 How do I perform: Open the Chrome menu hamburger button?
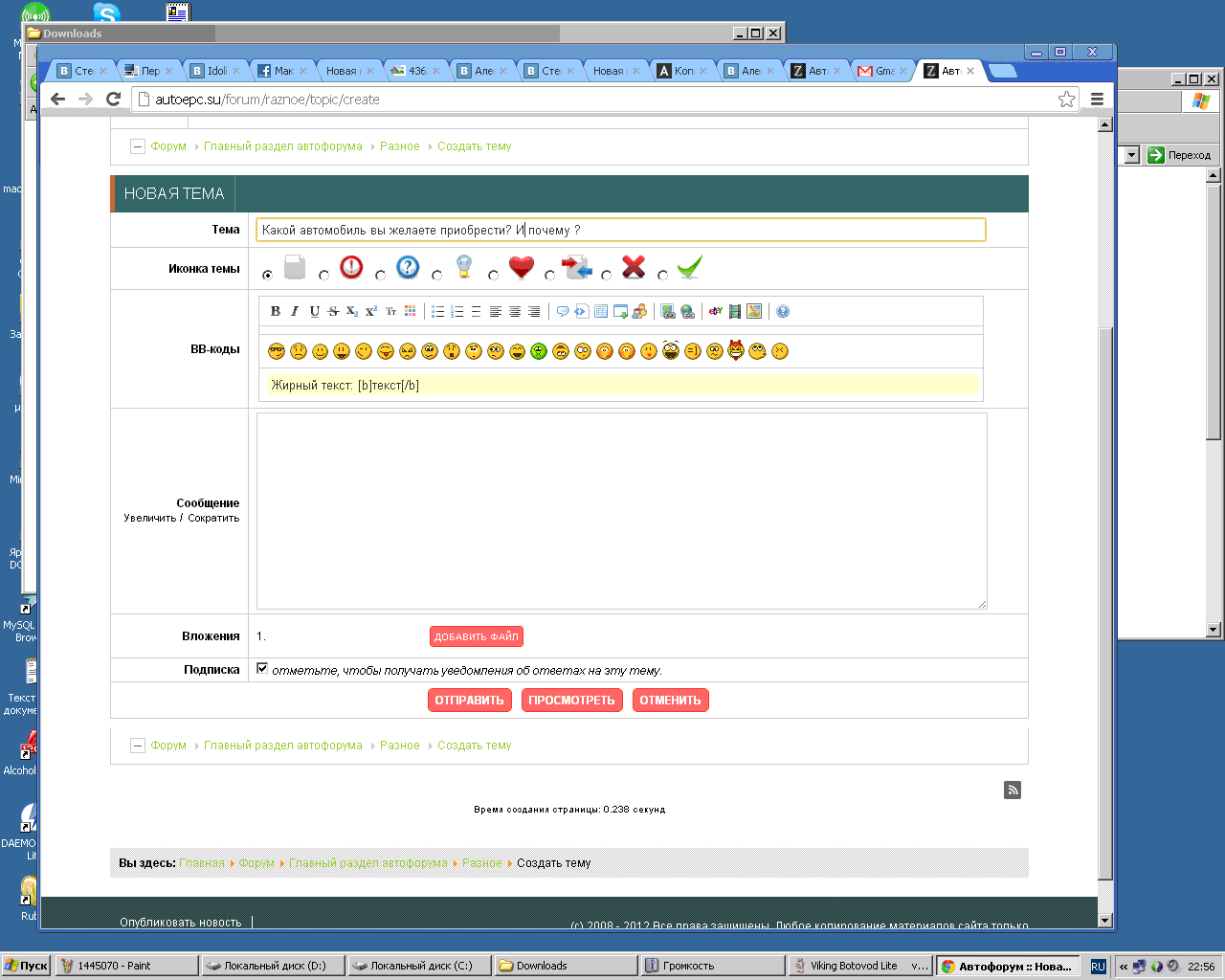tap(1097, 100)
